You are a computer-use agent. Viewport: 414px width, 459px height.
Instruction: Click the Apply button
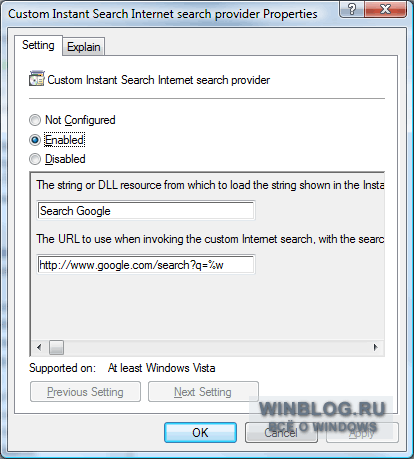coord(362,432)
